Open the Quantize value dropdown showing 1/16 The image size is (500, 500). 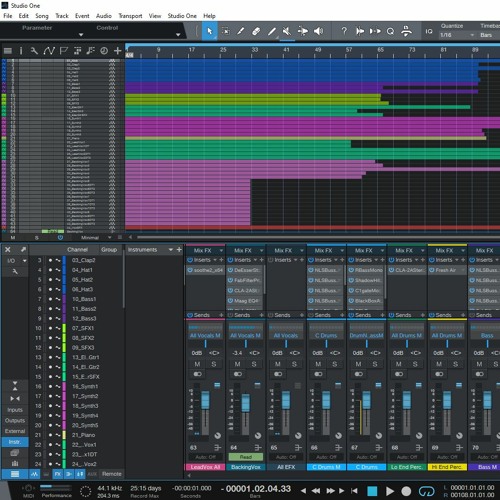pyautogui.click(x=457, y=35)
